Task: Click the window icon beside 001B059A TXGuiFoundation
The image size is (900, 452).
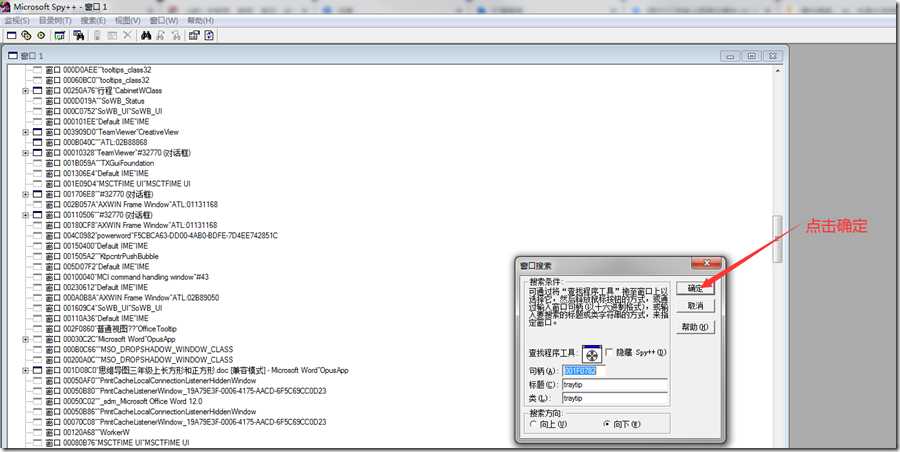Action: pyautogui.click(x=37, y=163)
